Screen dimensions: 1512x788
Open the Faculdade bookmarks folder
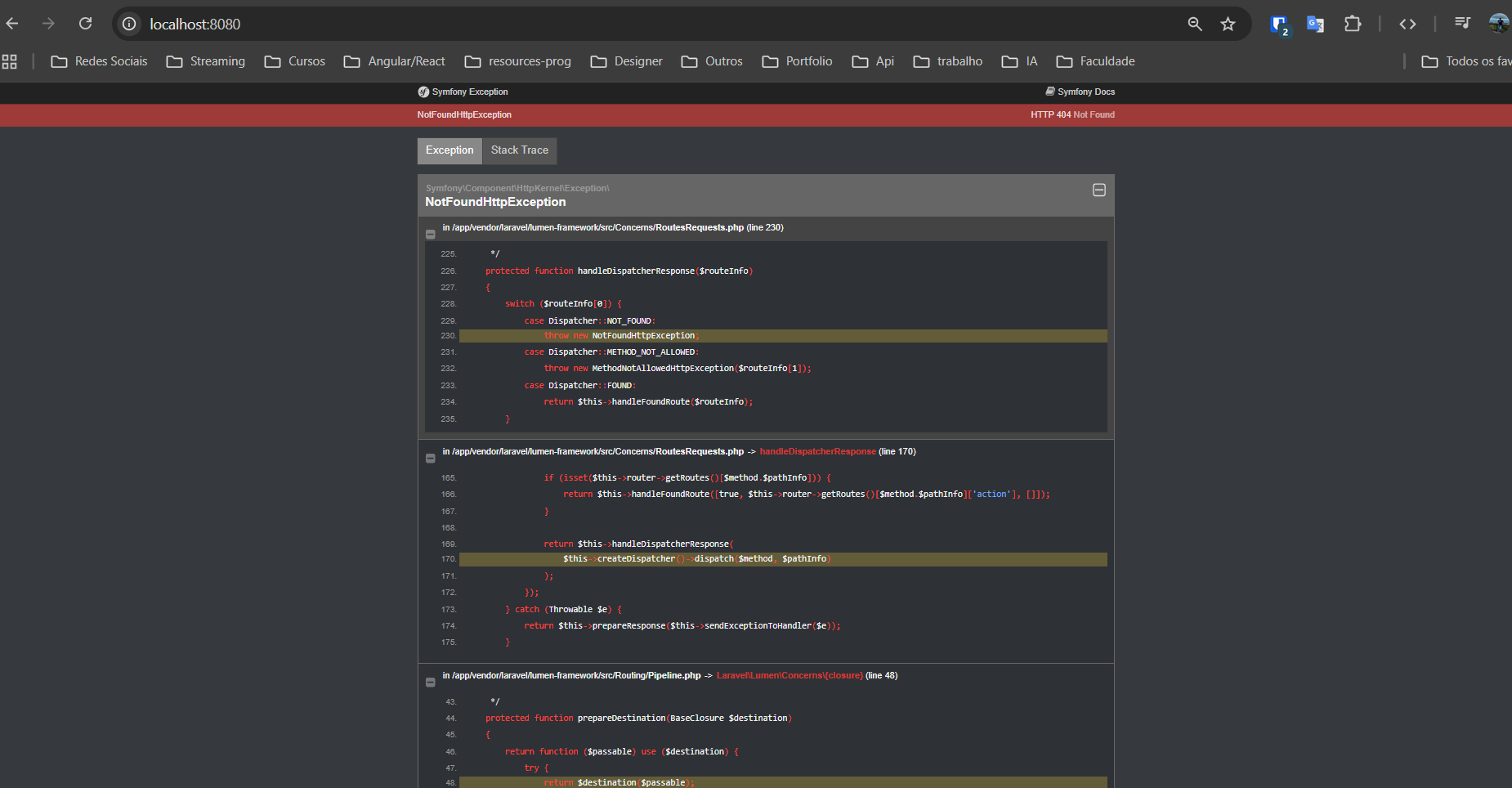[1096, 61]
